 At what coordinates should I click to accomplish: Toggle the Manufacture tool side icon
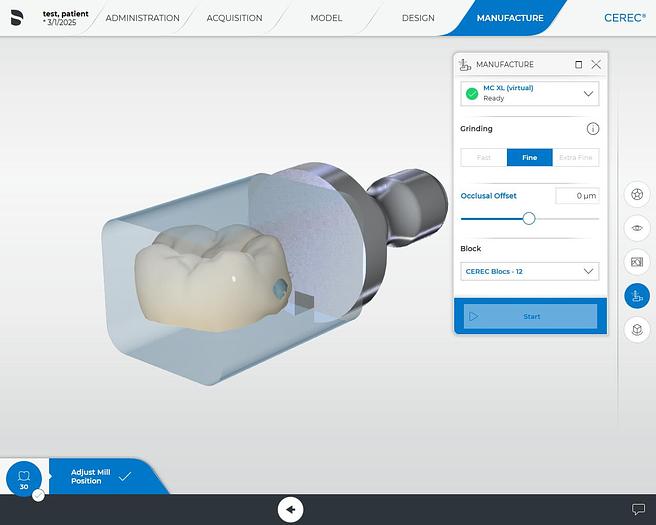[x=637, y=296]
